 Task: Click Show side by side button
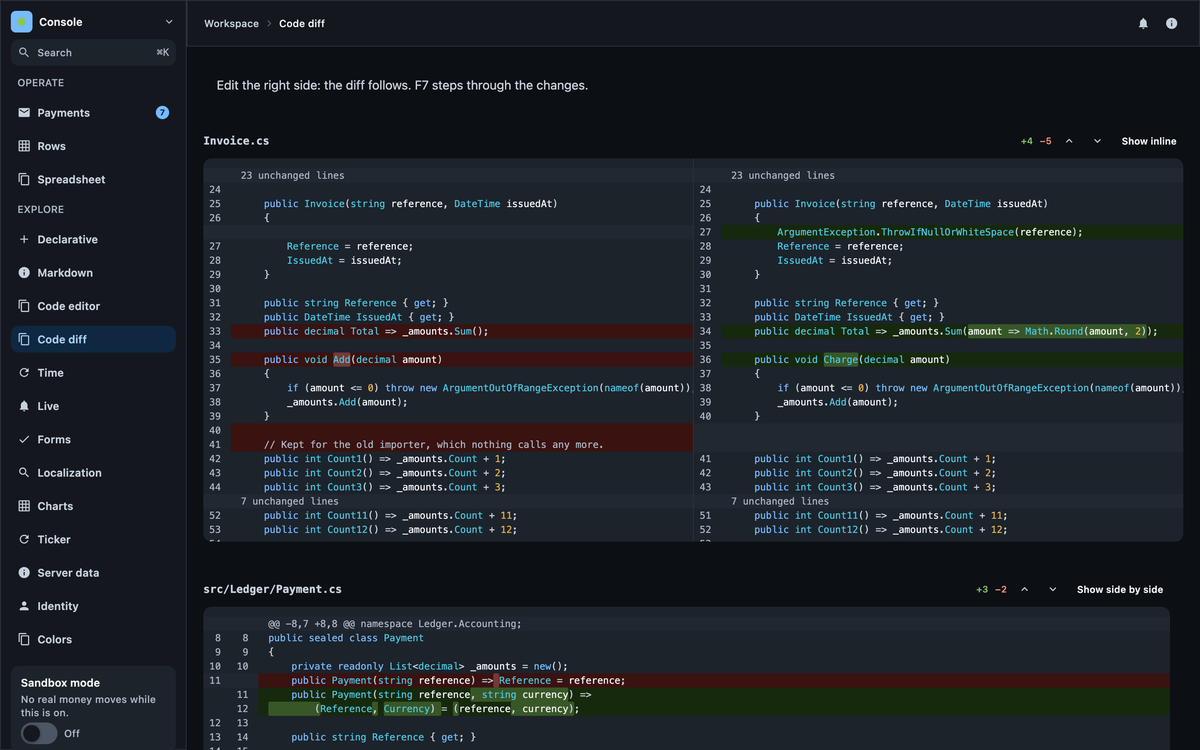(x=1120, y=589)
